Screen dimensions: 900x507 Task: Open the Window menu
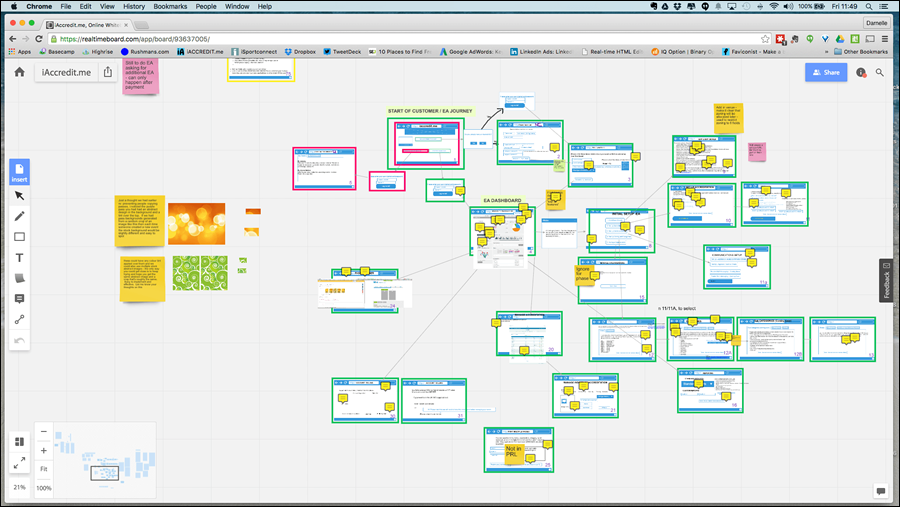[236, 6]
